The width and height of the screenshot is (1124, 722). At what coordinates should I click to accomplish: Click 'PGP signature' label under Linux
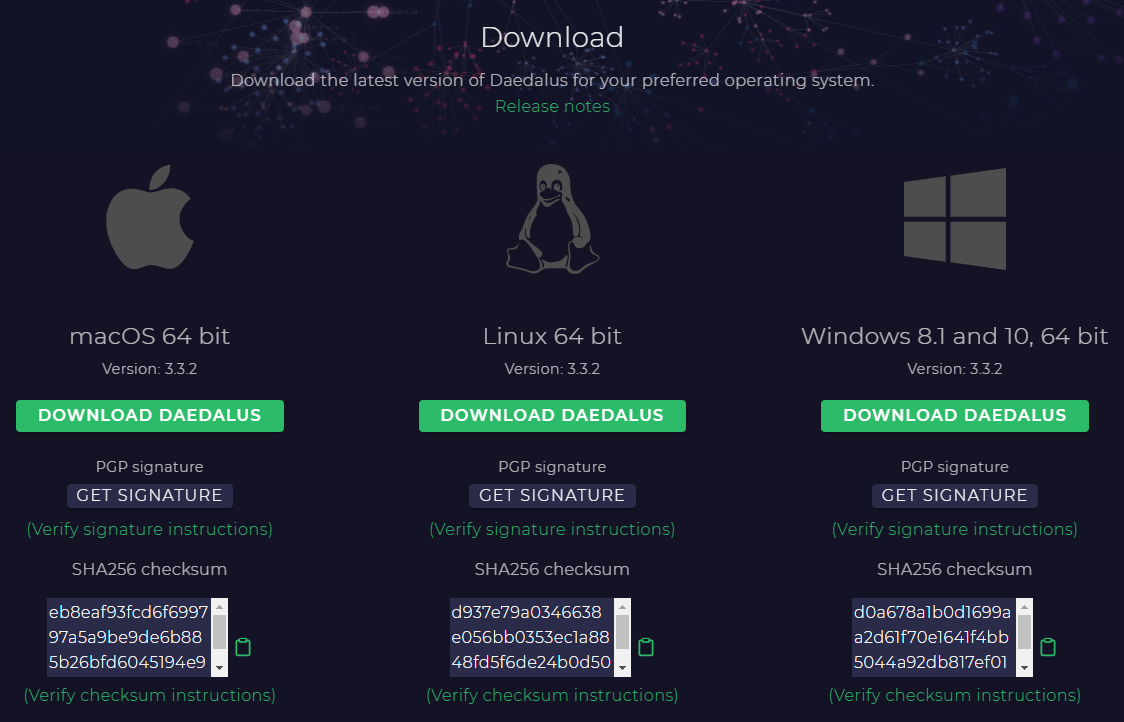click(x=552, y=467)
